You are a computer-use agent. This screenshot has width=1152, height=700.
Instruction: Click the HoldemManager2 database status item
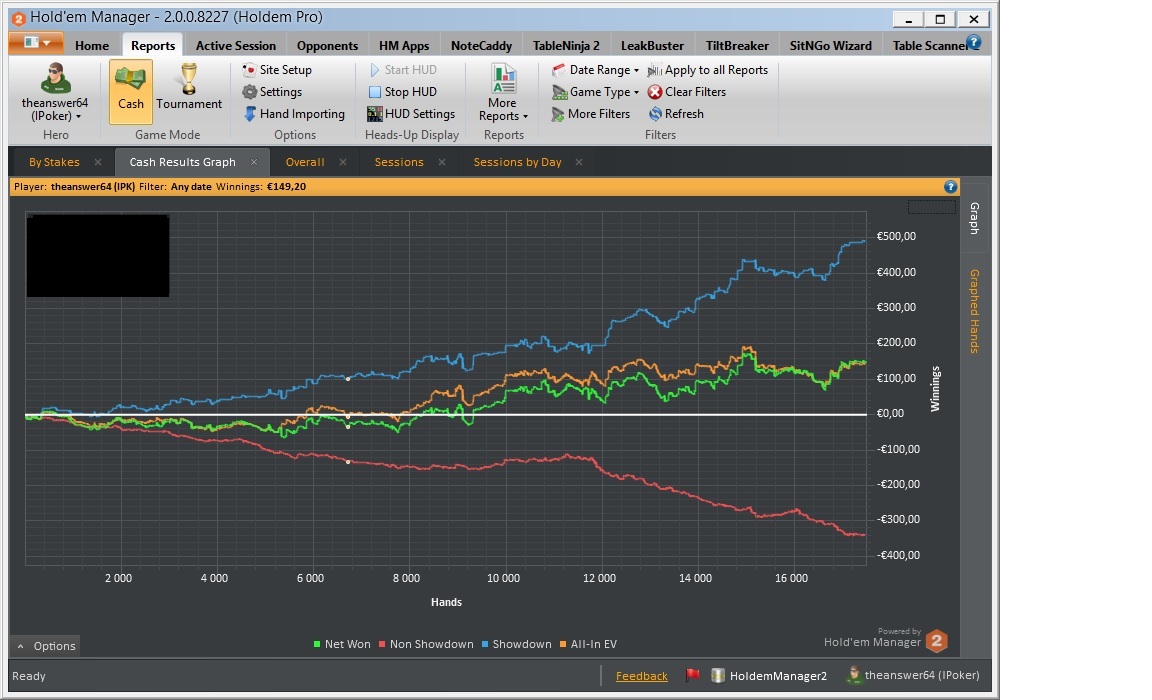769,675
